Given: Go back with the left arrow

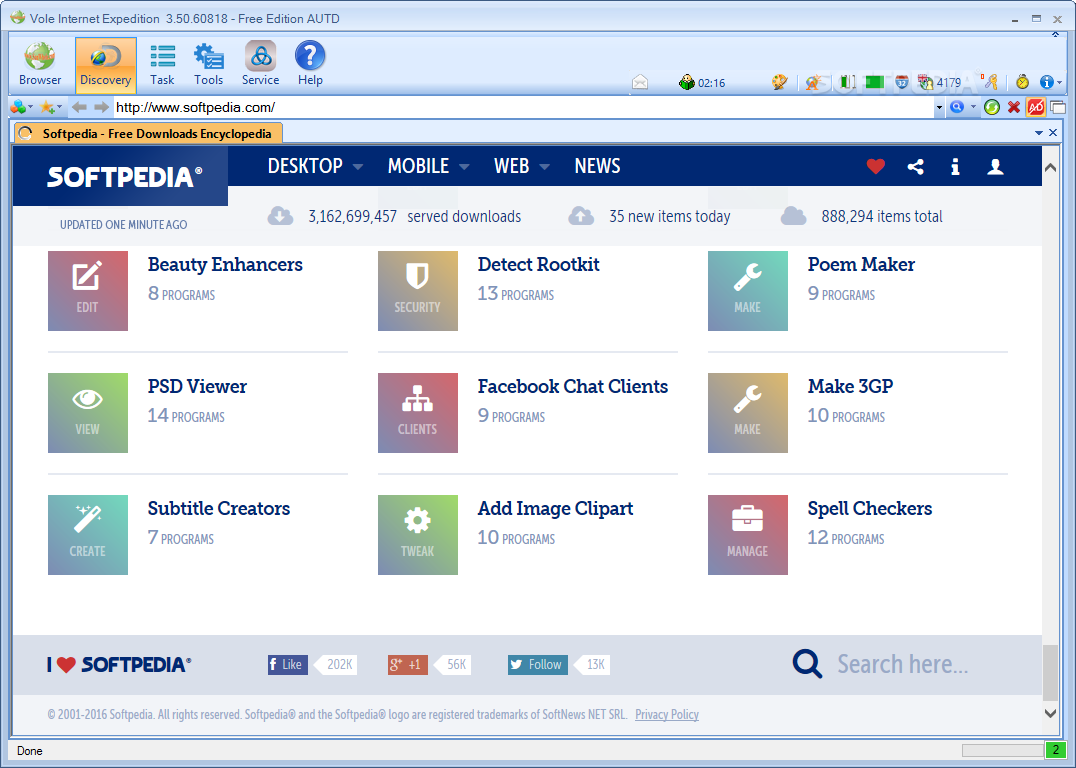Looking at the screenshot, I should [80, 107].
